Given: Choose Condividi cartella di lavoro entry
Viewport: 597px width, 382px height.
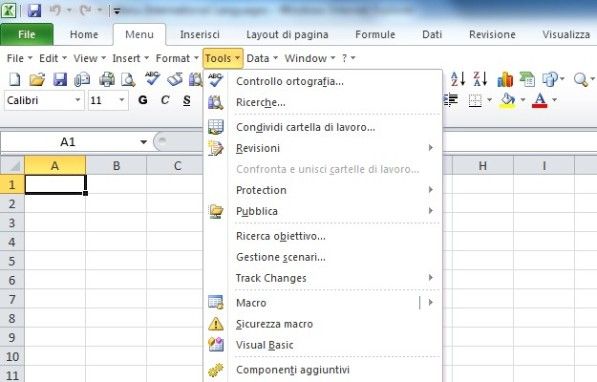Looking at the screenshot, I should click(323, 127).
